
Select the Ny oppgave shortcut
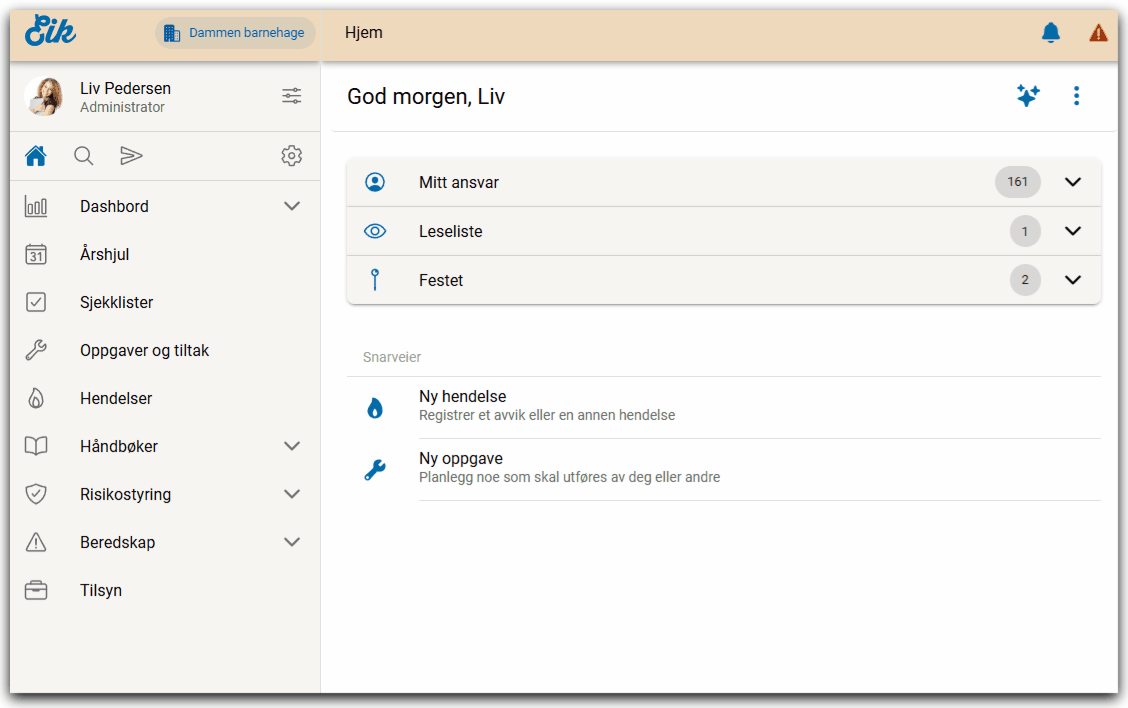pyautogui.click(x=460, y=467)
